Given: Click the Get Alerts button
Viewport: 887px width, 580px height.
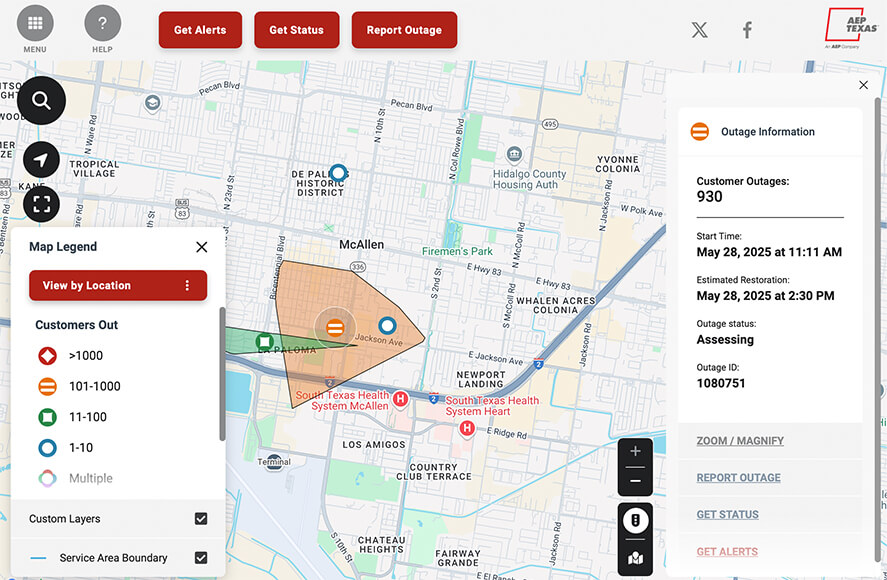Looking at the screenshot, I should [x=200, y=30].
